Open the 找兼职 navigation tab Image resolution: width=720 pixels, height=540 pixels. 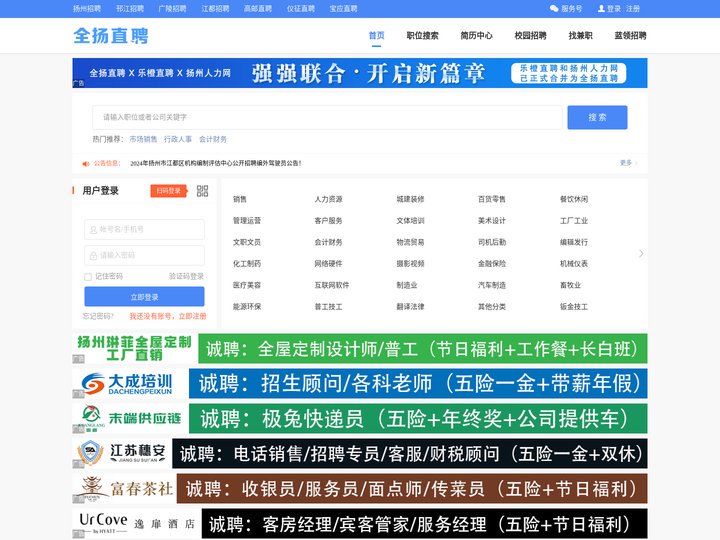(580, 35)
